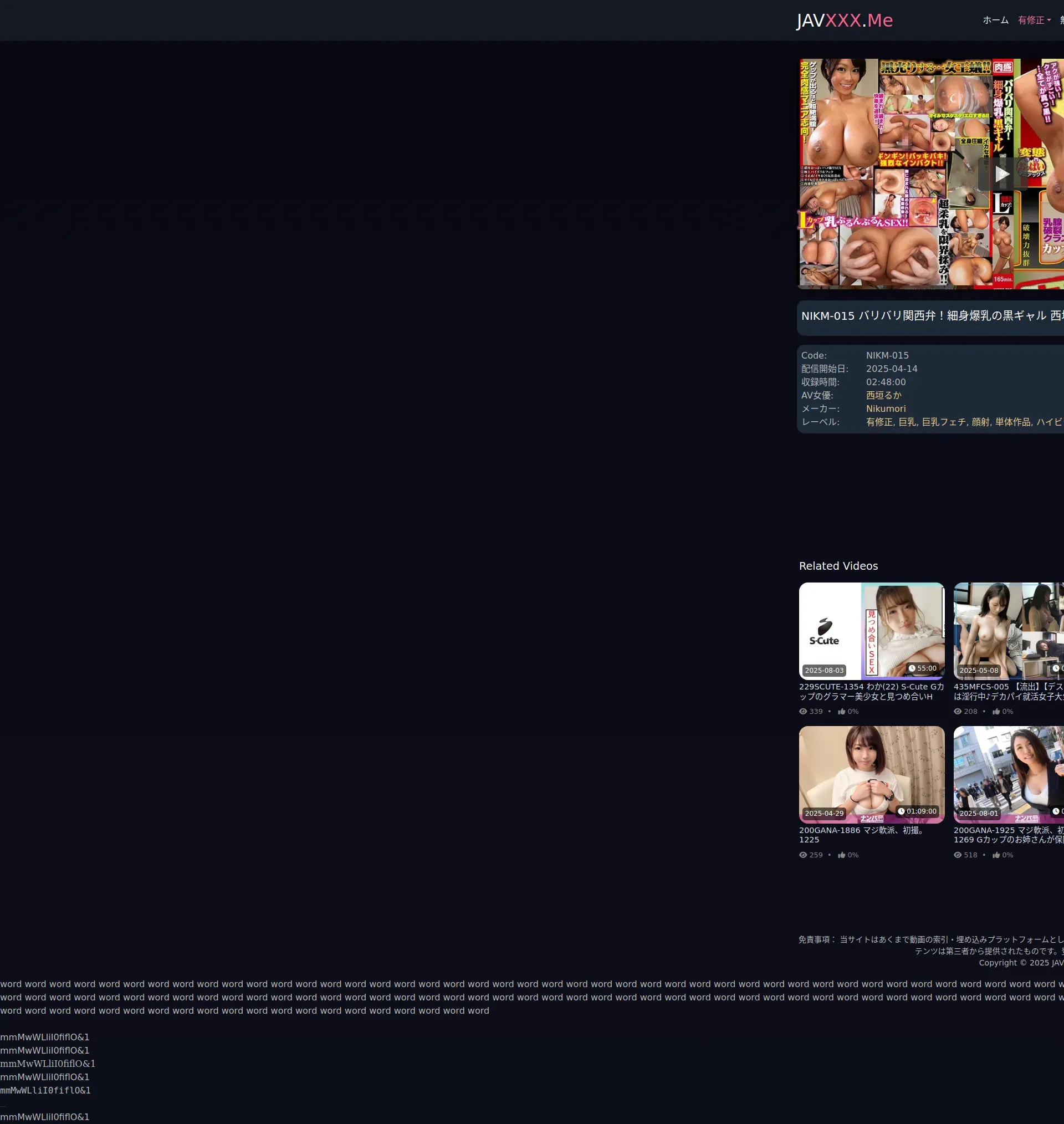
Task: Click the clock icon beside 01:09:00 duration
Action: [x=901, y=811]
